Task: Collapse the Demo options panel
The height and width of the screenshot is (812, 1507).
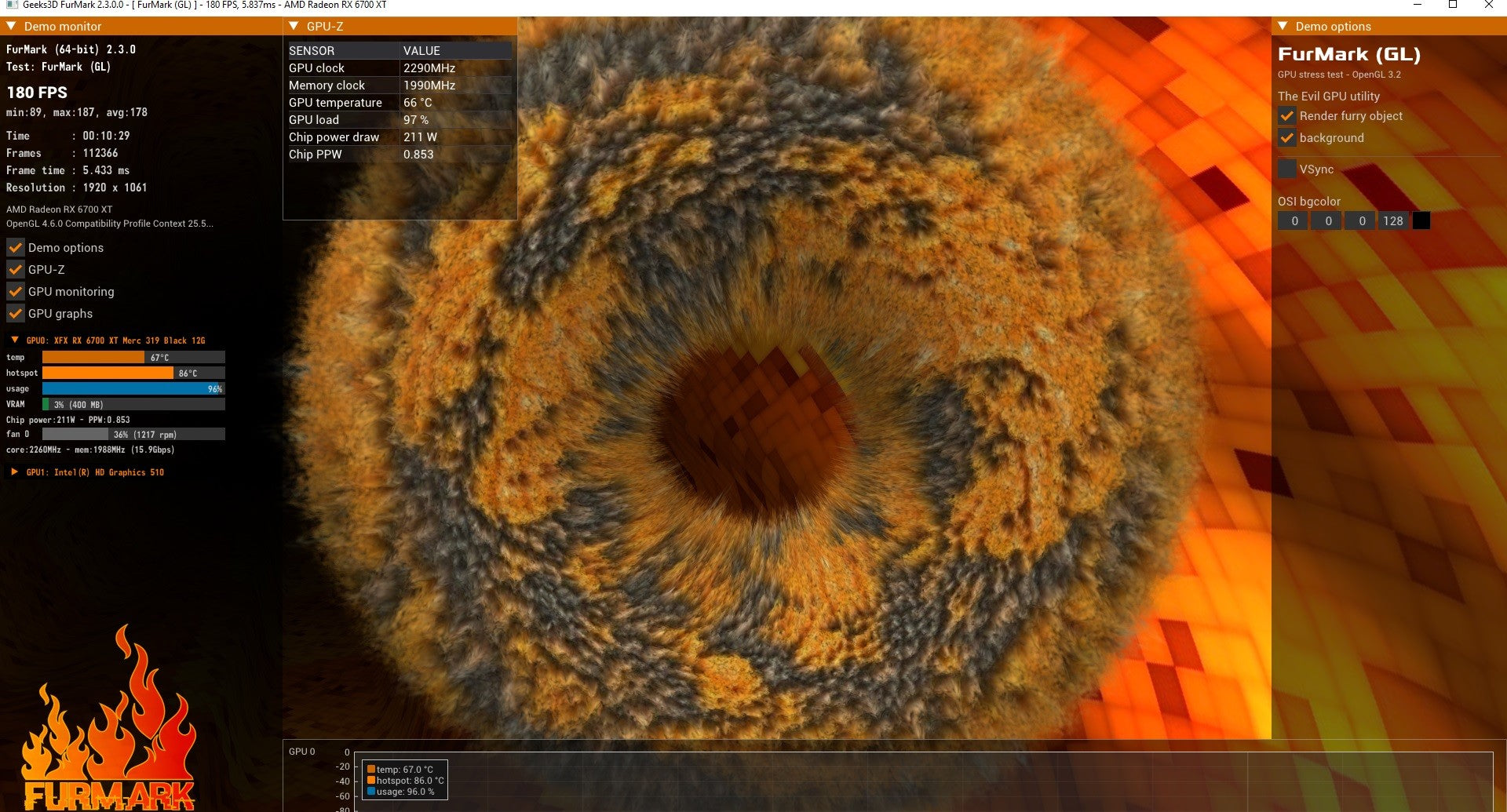Action: tap(1283, 26)
